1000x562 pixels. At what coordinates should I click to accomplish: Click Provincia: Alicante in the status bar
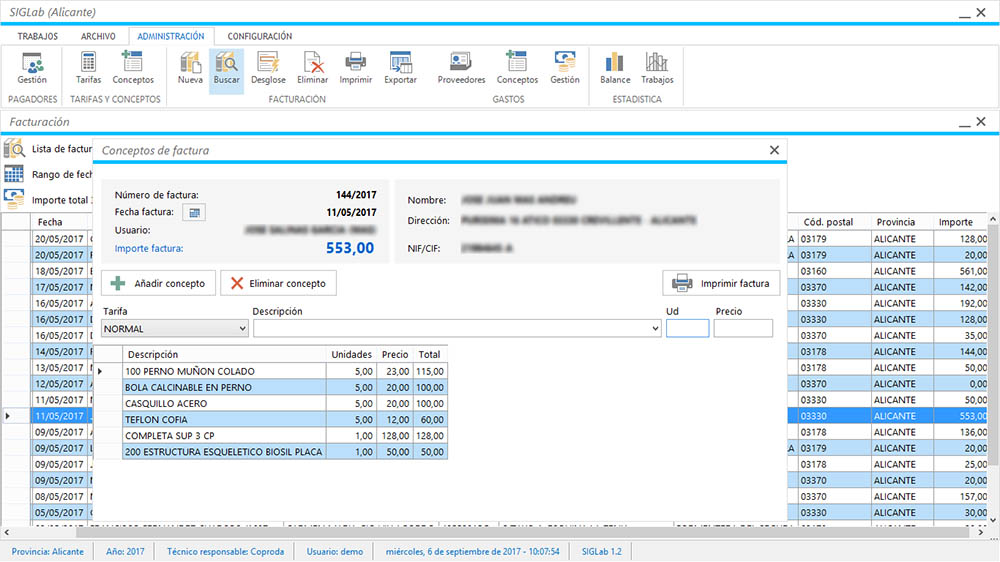pos(48,551)
